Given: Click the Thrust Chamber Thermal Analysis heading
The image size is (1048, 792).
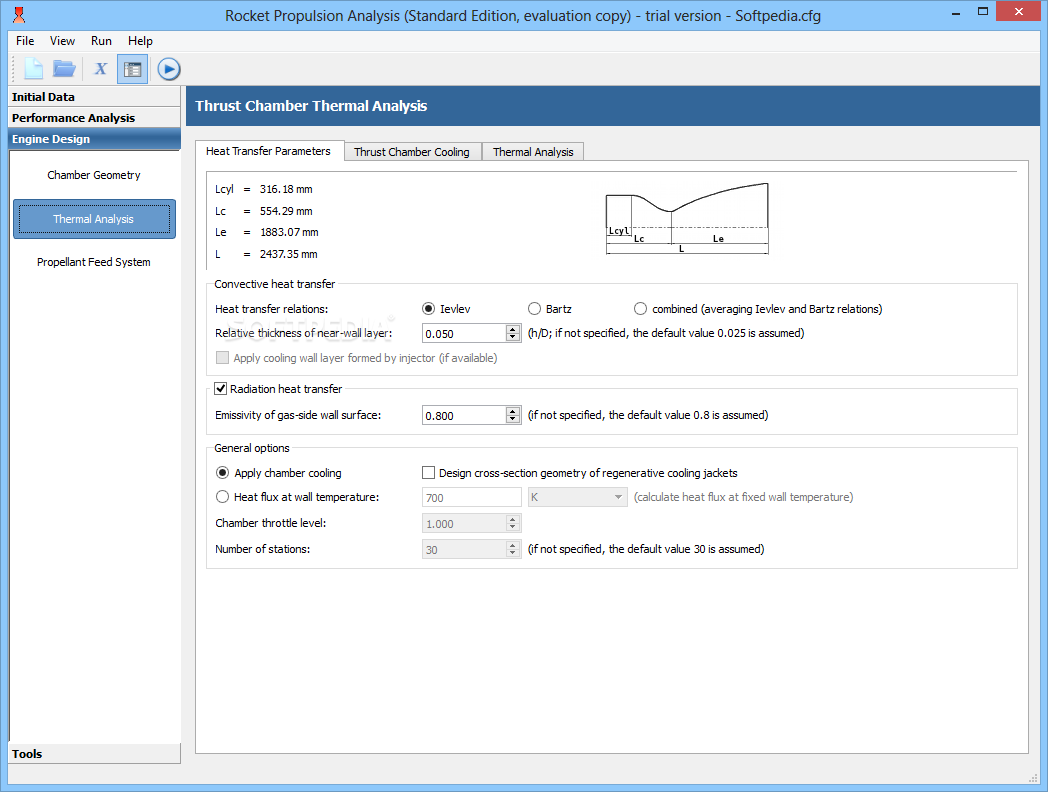Looking at the screenshot, I should [311, 106].
